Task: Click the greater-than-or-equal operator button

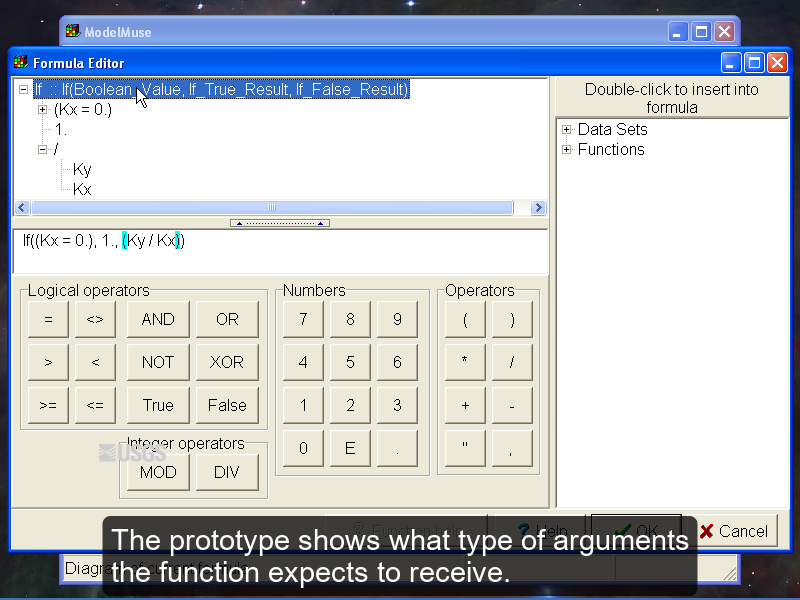Action: pyautogui.click(x=48, y=406)
